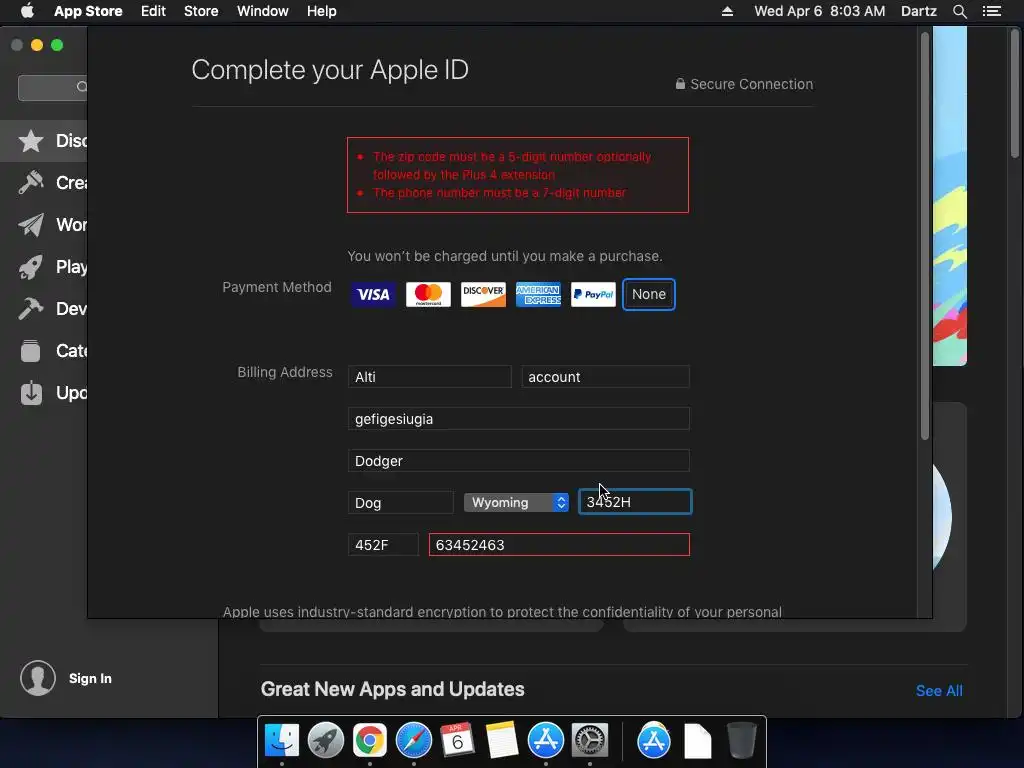Click the eject icon in menu bar
The height and width of the screenshot is (768, 1024).
[x=727, y=11]
